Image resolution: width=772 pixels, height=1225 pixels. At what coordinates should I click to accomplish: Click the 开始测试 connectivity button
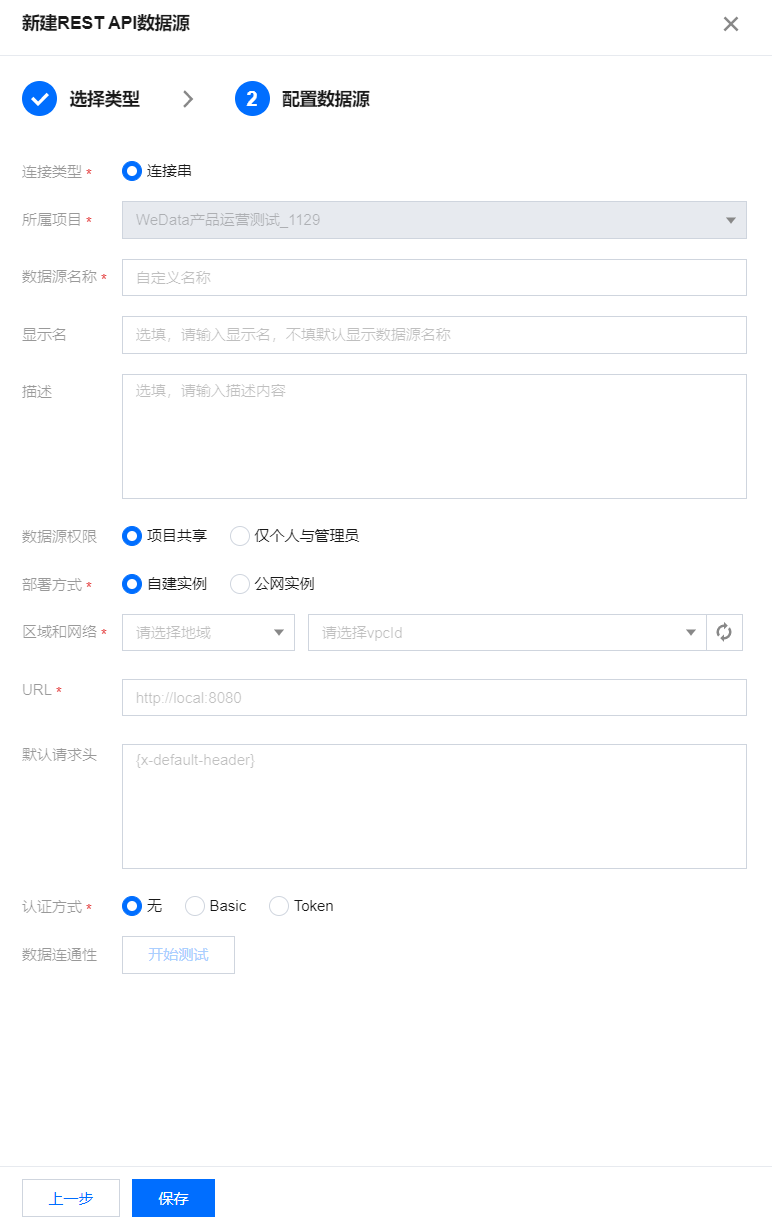(x=178, y=955)
